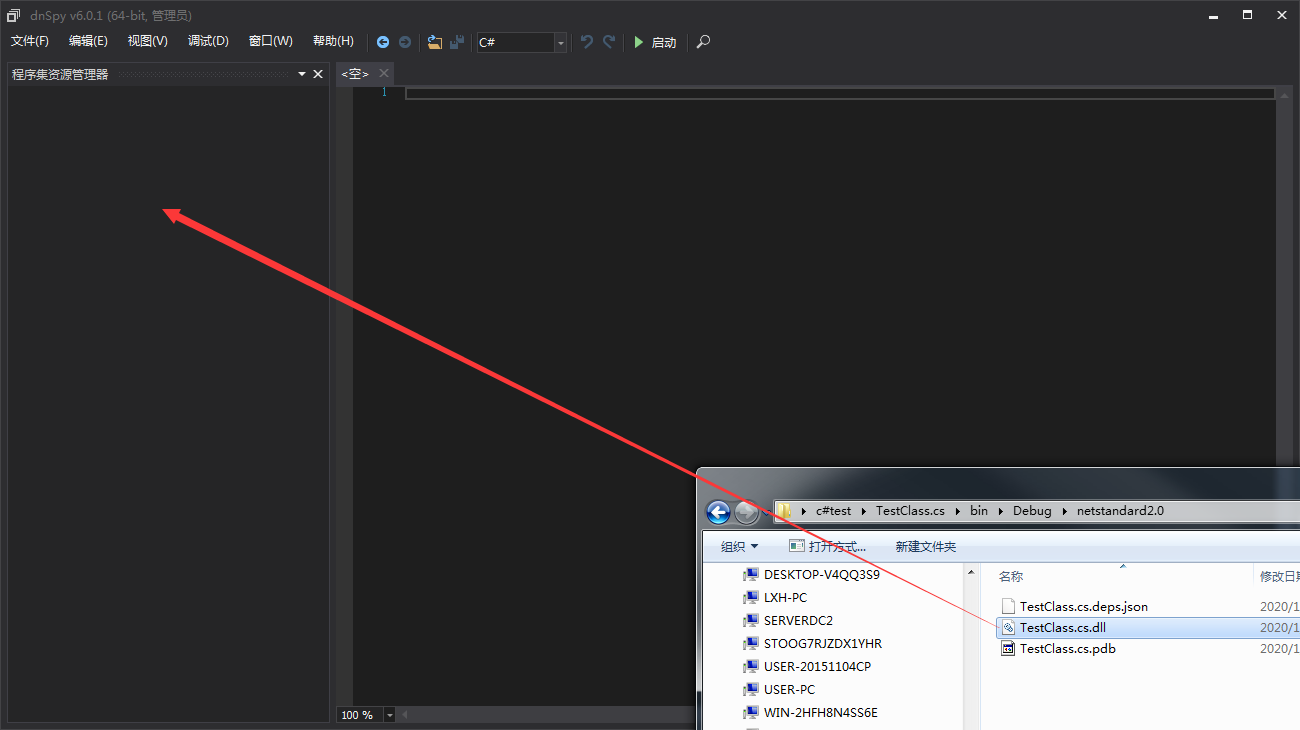Expand breadcrumb arrow after Debug

point(1064,511)
